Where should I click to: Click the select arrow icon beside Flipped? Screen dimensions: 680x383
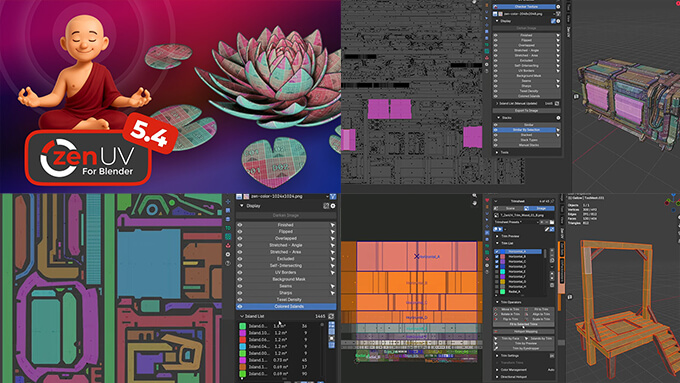click(x=333, y=232)
